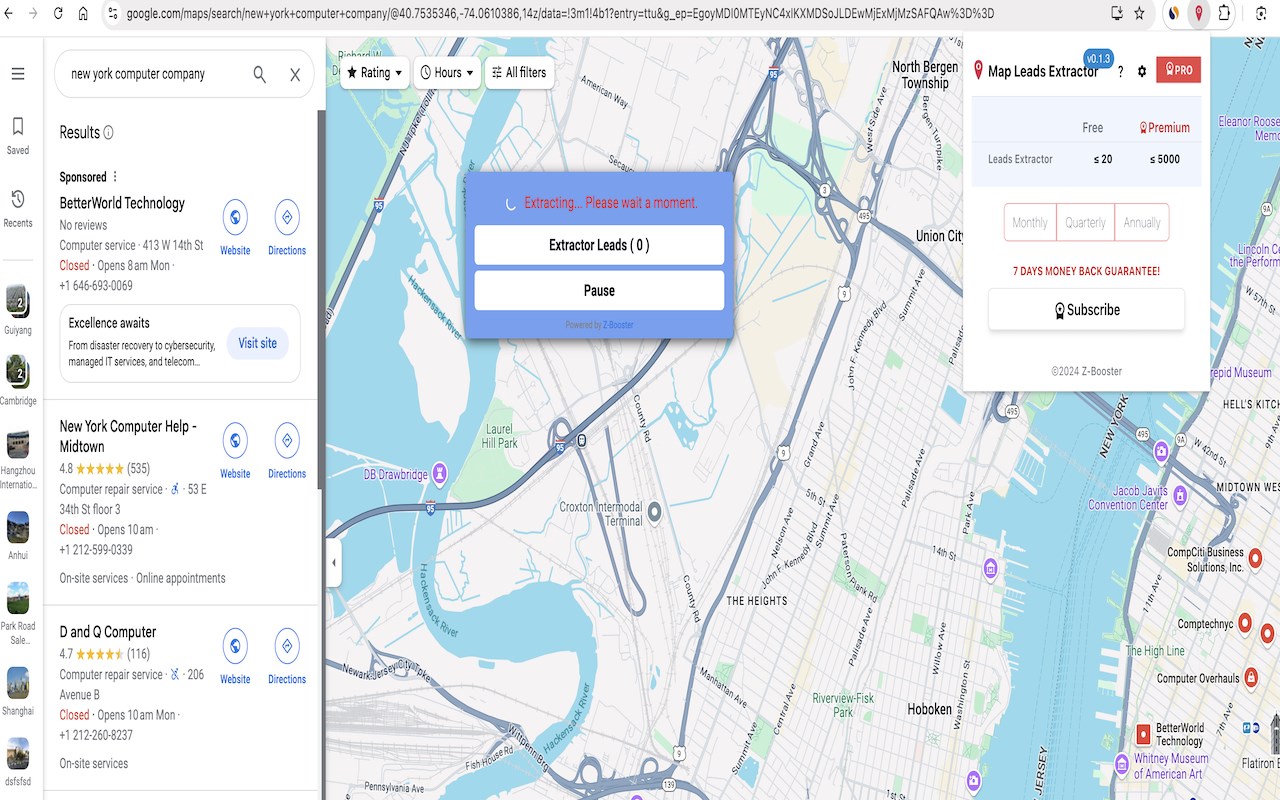Viewport: 1280px width, 800px height.
Task: Click Croxton Intermodal Terminal marker
Action: pyautogui.click(x=655, y=512)
